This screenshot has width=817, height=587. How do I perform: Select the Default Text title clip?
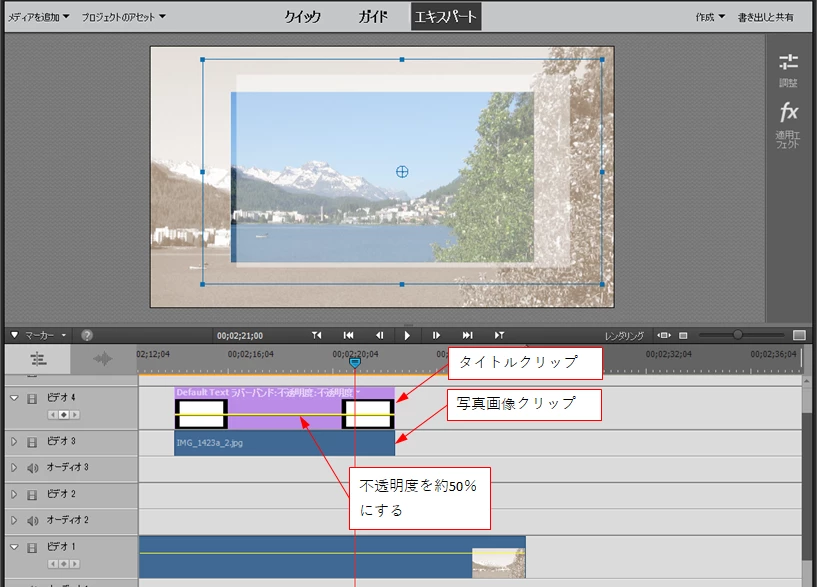tap(284, 408)
